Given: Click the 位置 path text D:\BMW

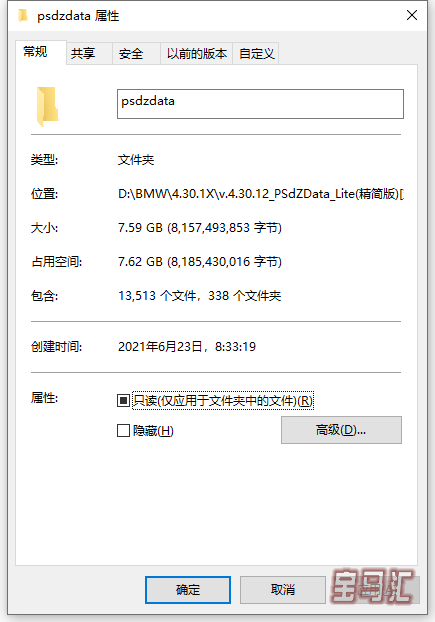Looking at the screenshot, I should coord(261,194).
